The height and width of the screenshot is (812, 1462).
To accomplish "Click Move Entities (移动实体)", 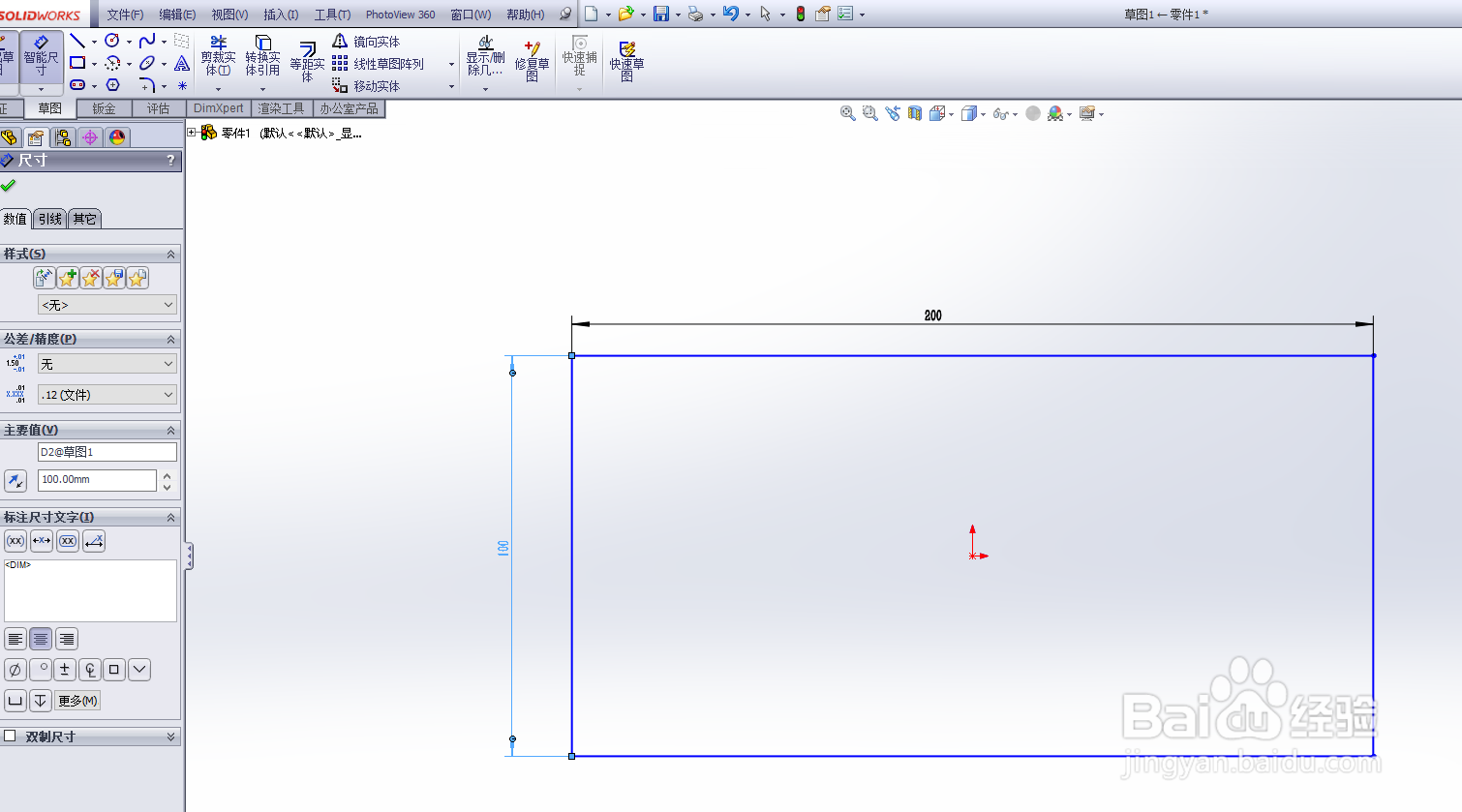I will [x=366, y=85].
